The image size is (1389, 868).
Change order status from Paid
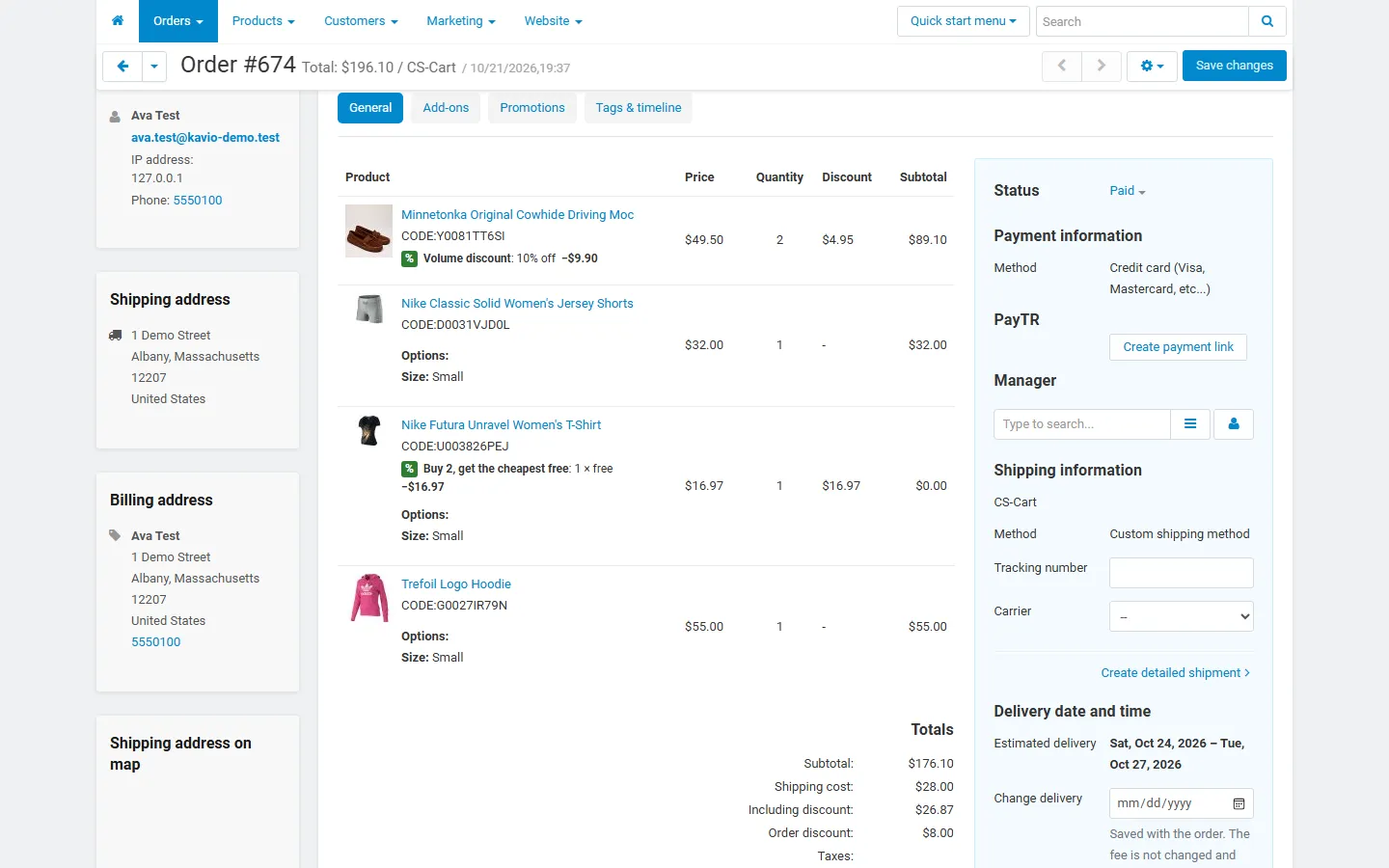point(1128,191)
